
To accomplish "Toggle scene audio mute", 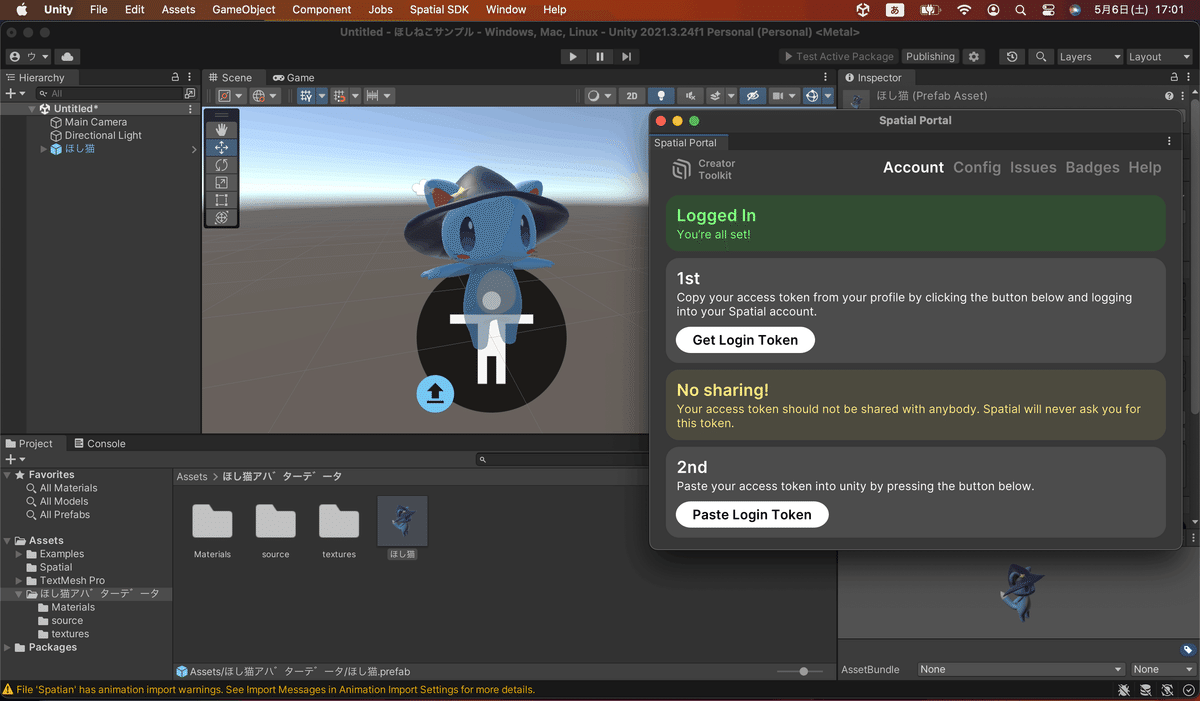I will tap(690, 96).
